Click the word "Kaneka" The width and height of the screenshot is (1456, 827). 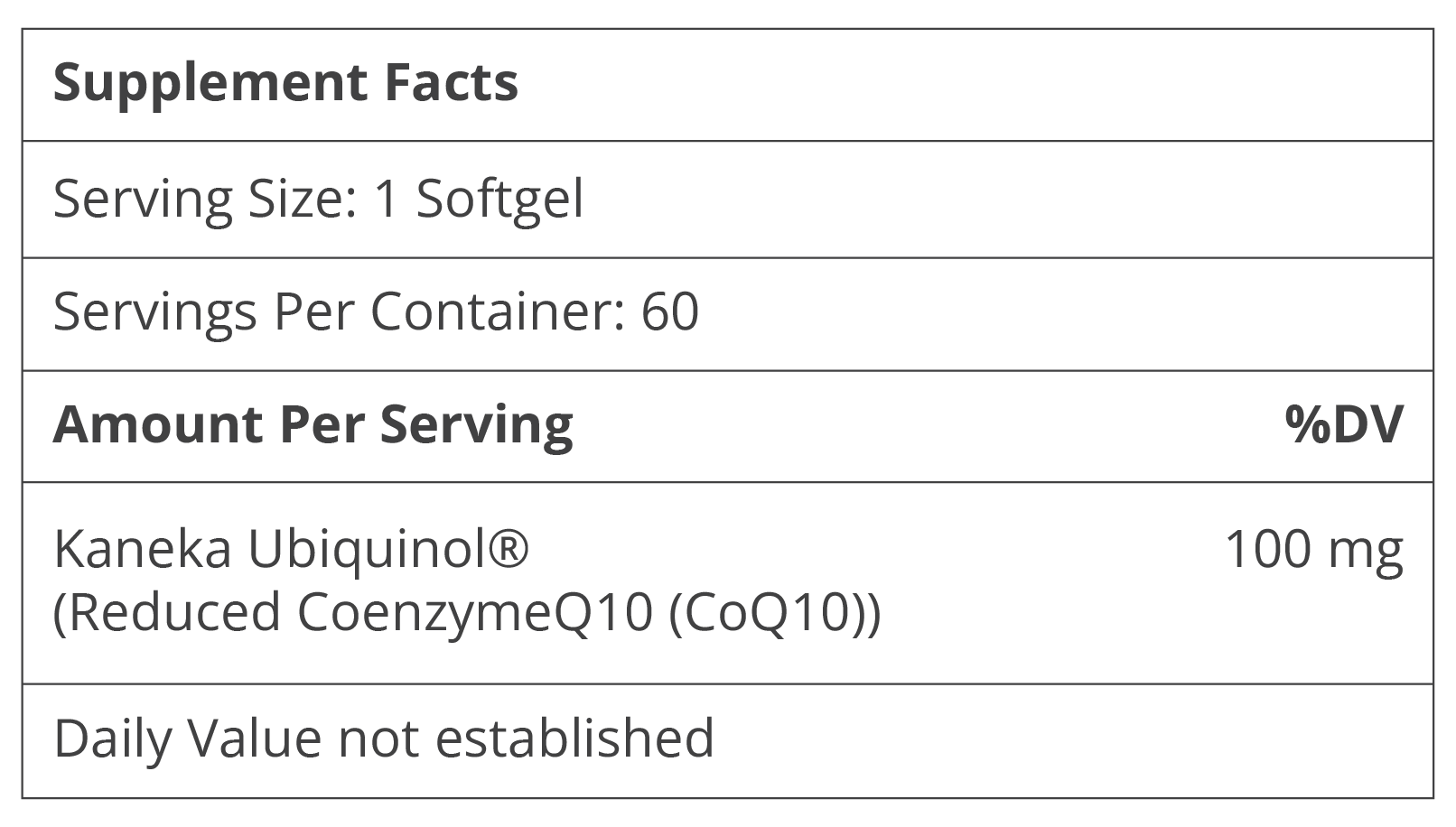pos(143,549)
